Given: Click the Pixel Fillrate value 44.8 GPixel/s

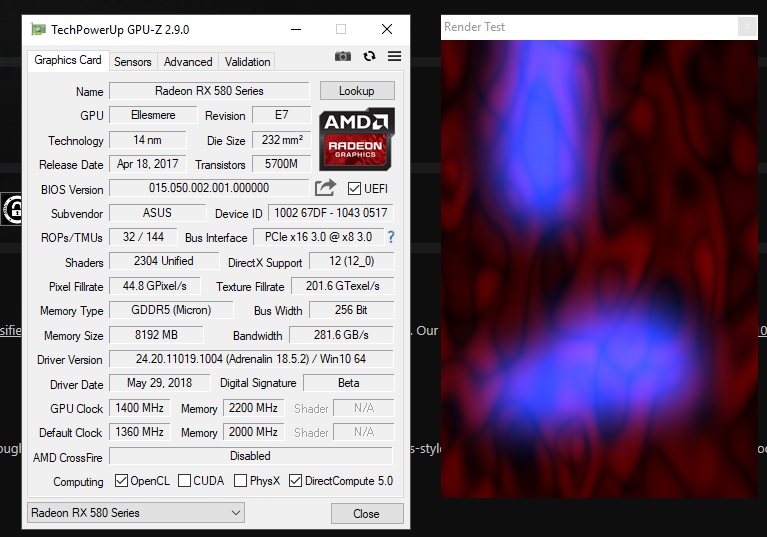Looking at the screenshot, I should [155, 286].
